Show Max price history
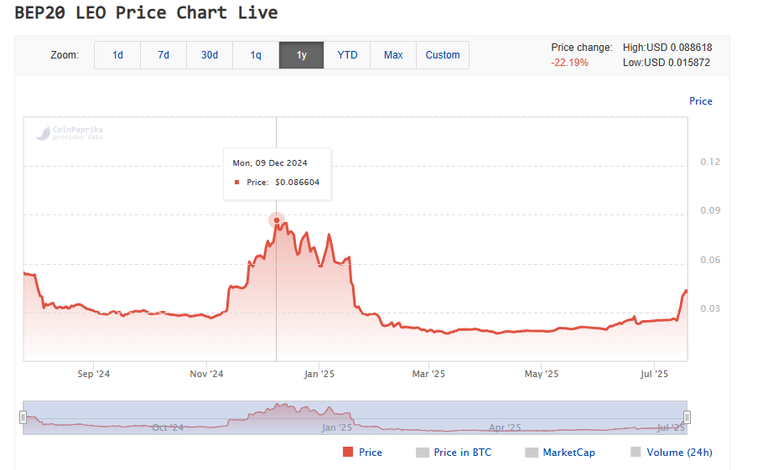 [x=393, y=55]
